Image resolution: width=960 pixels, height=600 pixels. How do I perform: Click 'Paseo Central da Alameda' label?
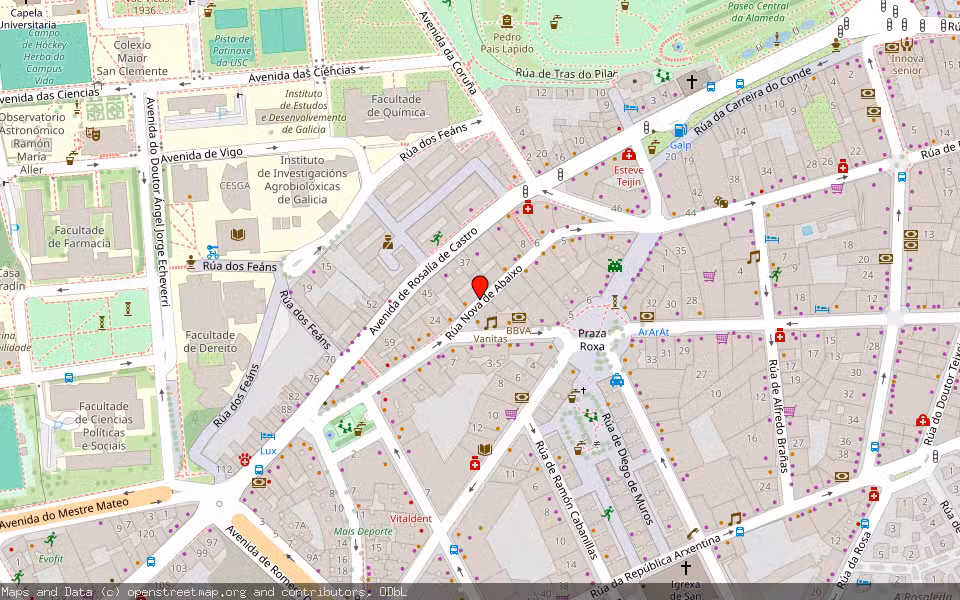[x=757, y=12]
